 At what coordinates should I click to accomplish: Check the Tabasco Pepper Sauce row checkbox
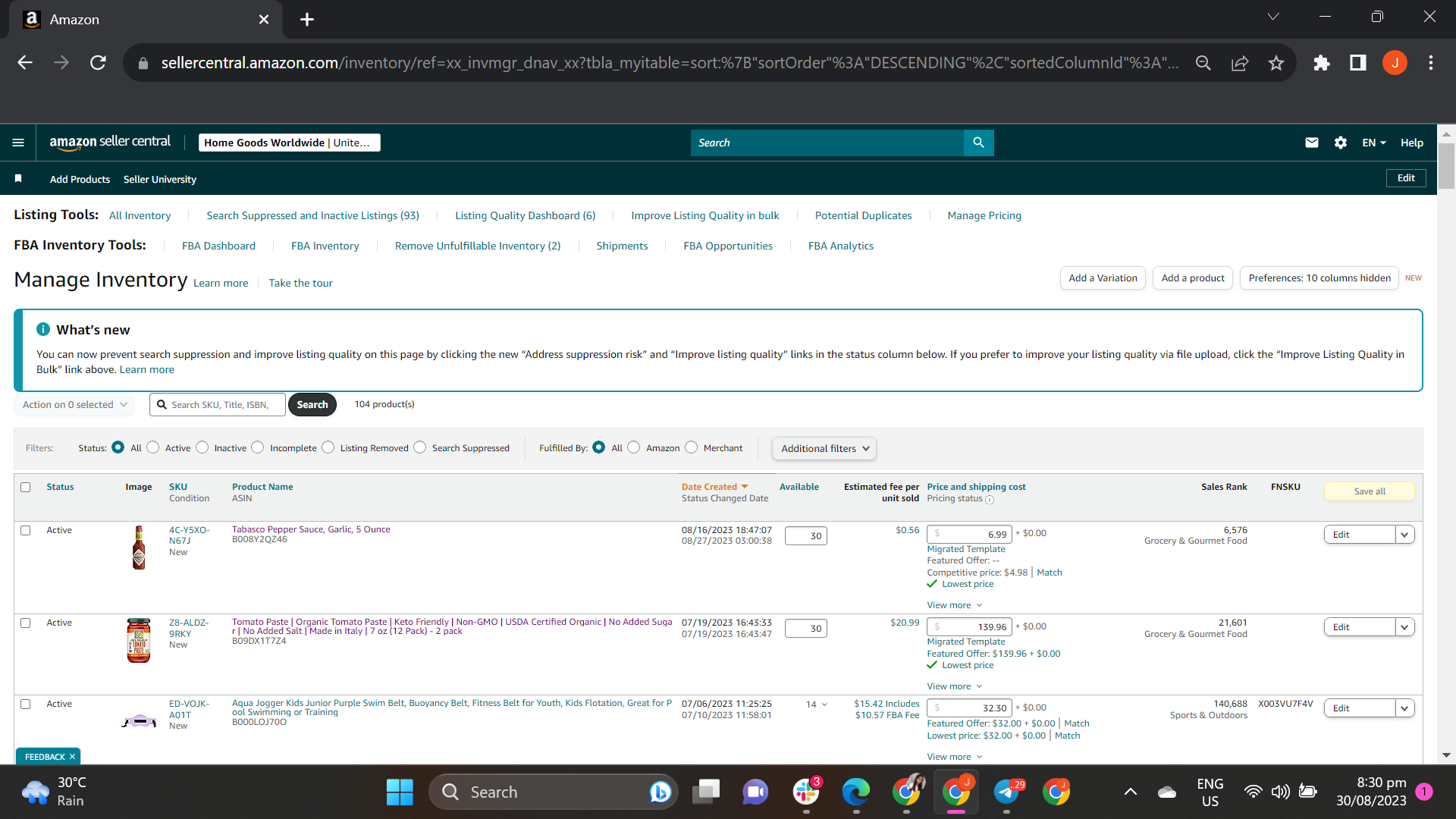[x=26, y=530]
